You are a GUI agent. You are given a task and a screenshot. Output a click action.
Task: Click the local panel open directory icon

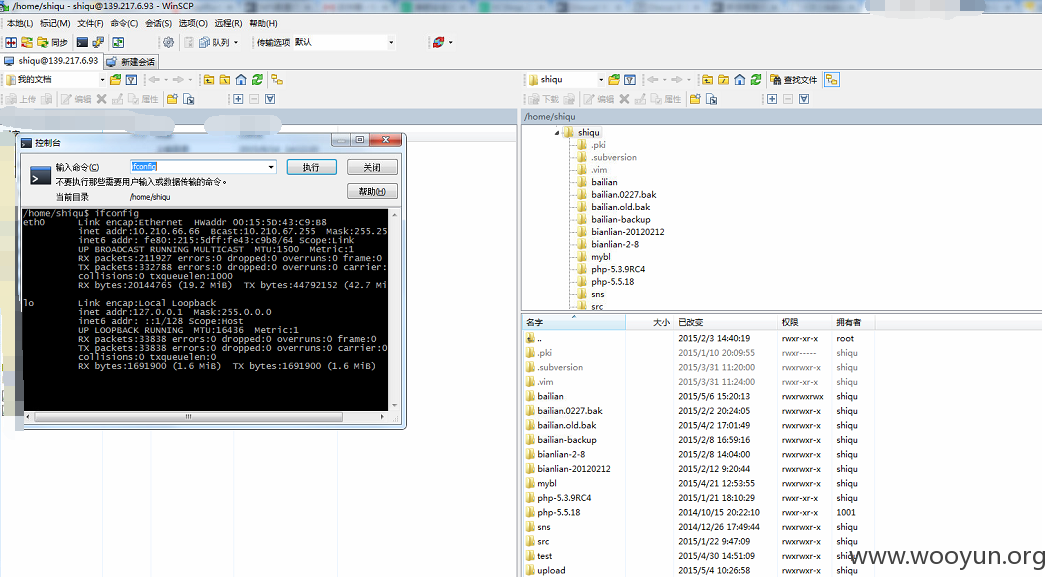(116, 79)
